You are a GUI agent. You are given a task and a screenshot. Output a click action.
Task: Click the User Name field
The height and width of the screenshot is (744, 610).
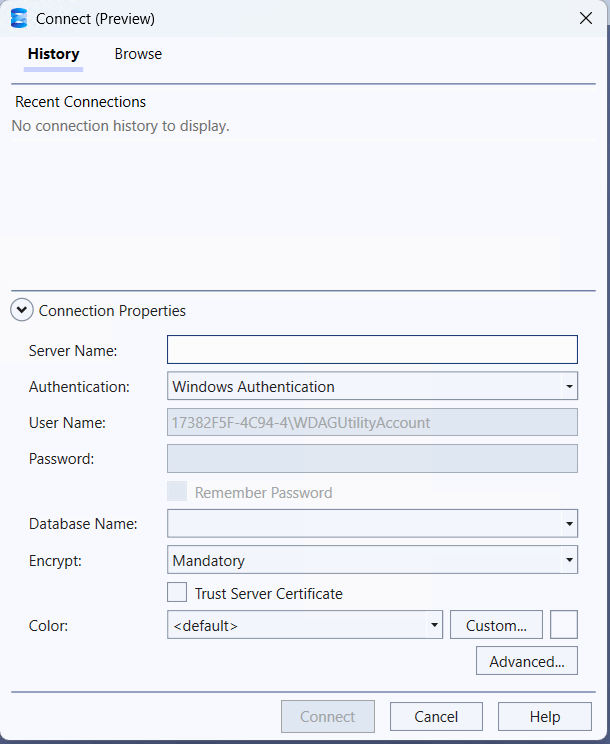click(x=372, y=422)
